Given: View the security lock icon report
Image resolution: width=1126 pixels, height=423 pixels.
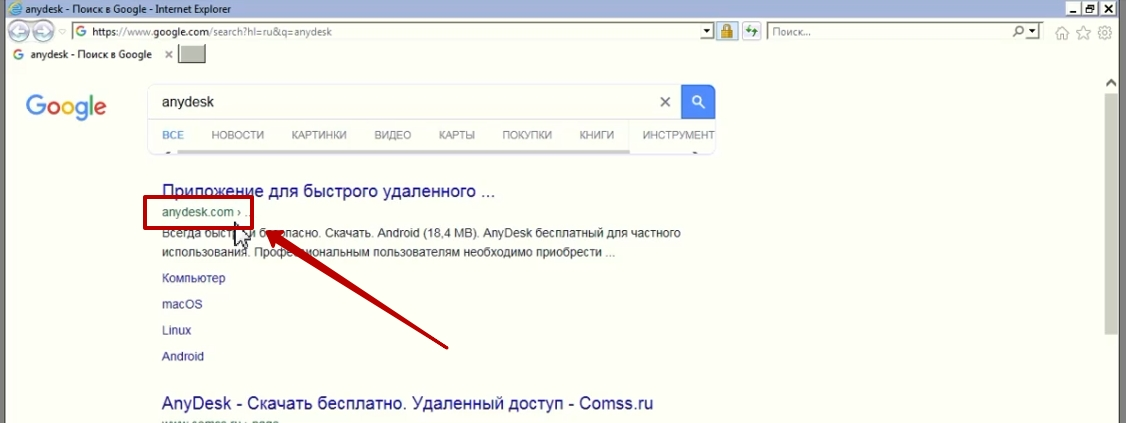Looking at the screenshot, I should click(727, 32).
